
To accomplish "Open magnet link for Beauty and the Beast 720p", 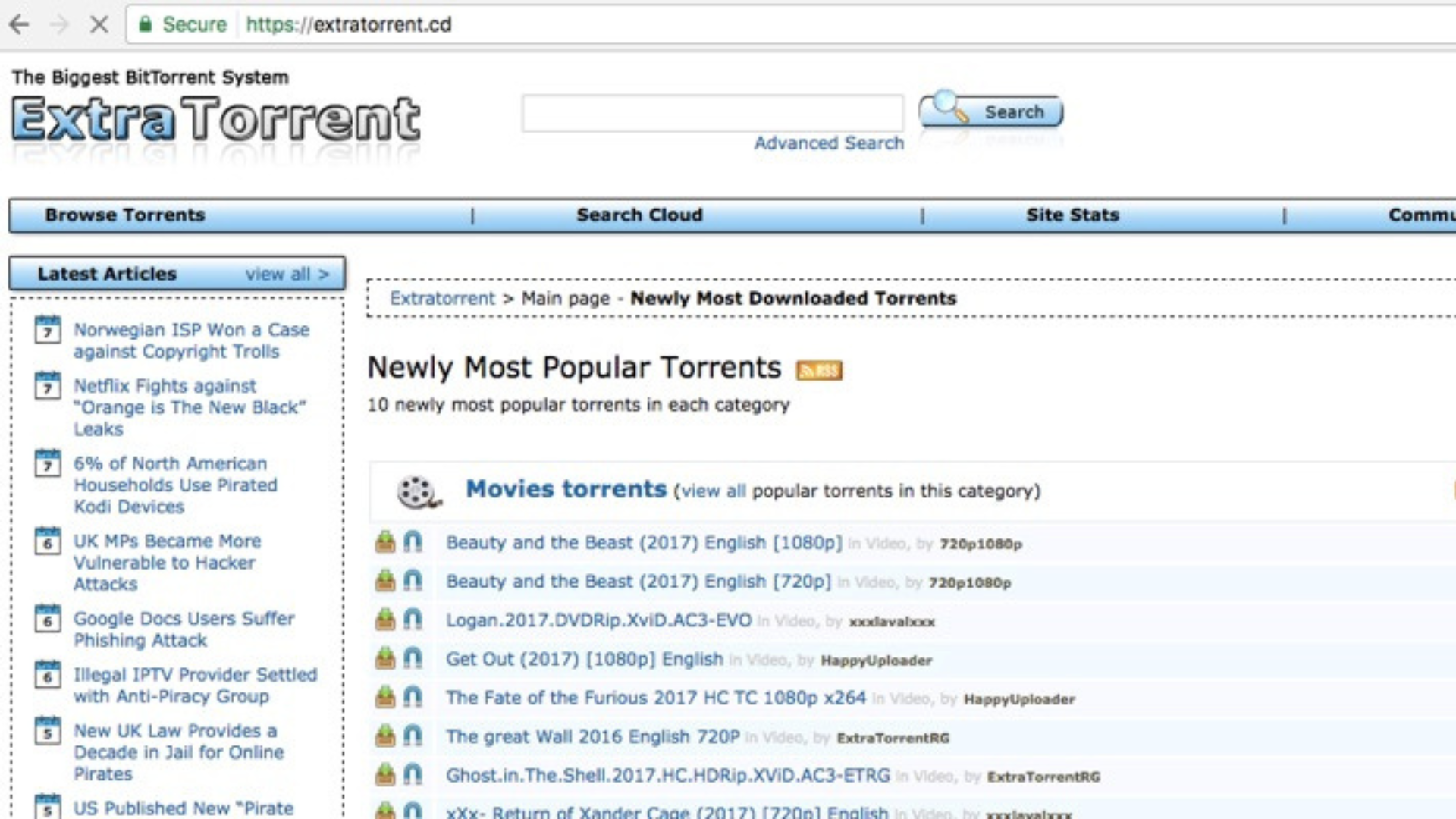I will (413, 582).
